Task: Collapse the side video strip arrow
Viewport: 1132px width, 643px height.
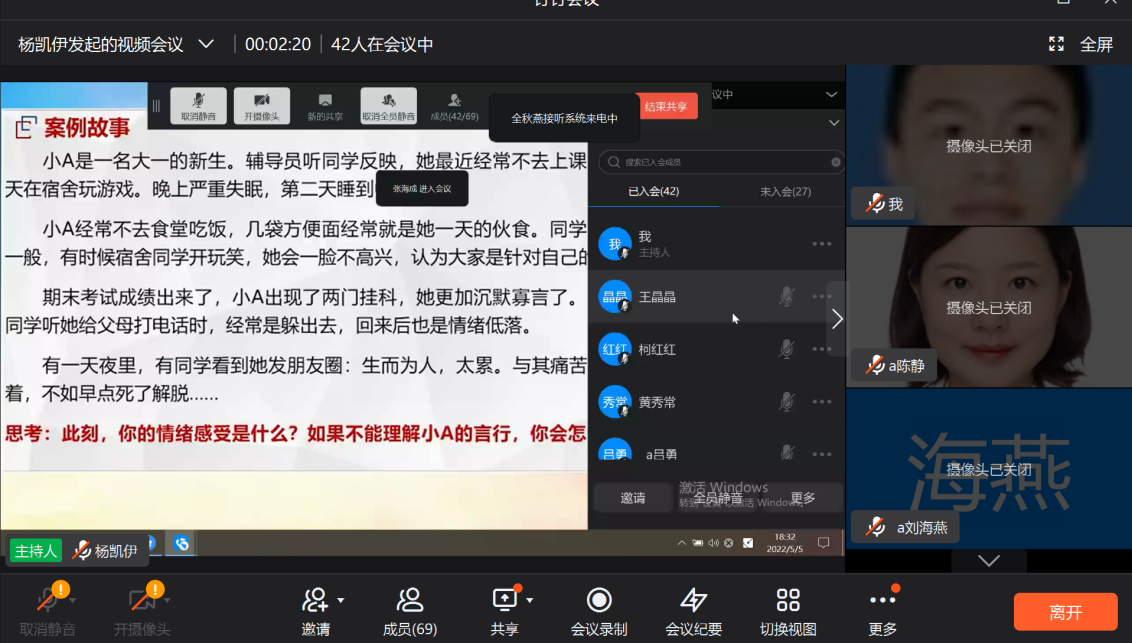Action: (x=837, y=319)
